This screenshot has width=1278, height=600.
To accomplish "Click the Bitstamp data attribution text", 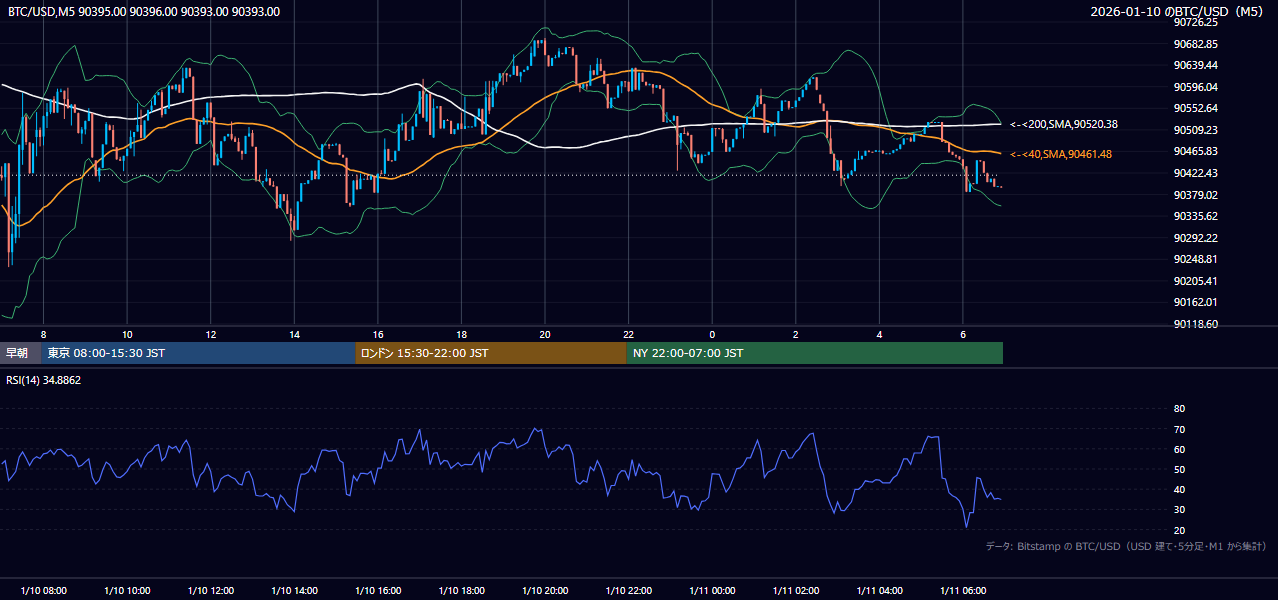I will [1126, 546].
